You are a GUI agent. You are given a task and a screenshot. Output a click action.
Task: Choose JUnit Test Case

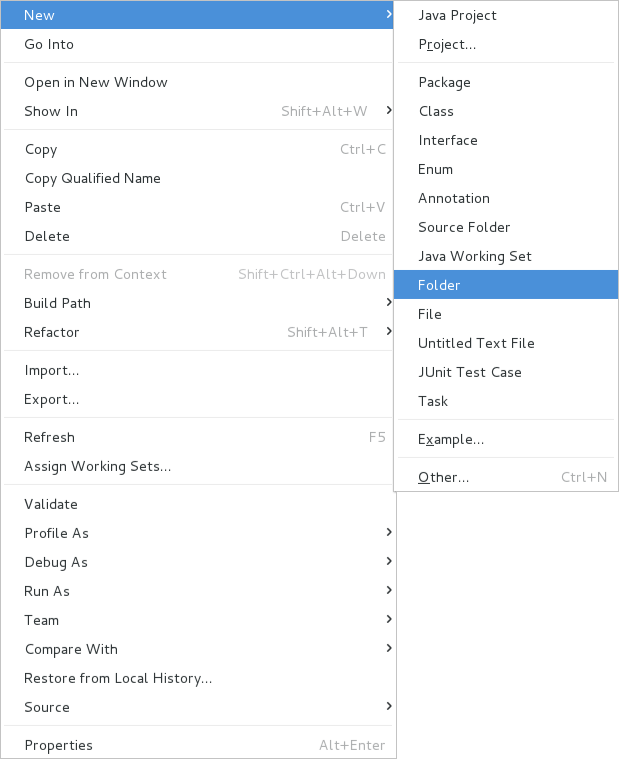[506, 372]
